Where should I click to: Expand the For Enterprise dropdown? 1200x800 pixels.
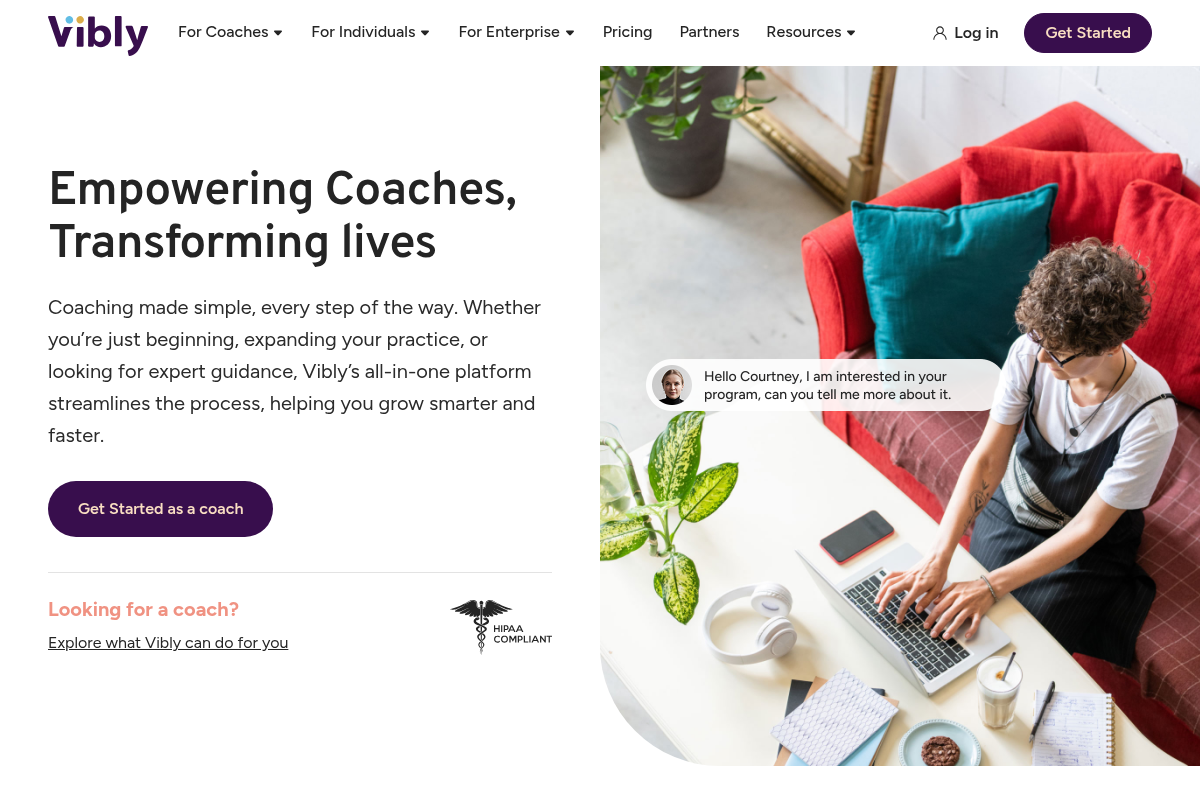pyautogui.click(x=509, y=32)
